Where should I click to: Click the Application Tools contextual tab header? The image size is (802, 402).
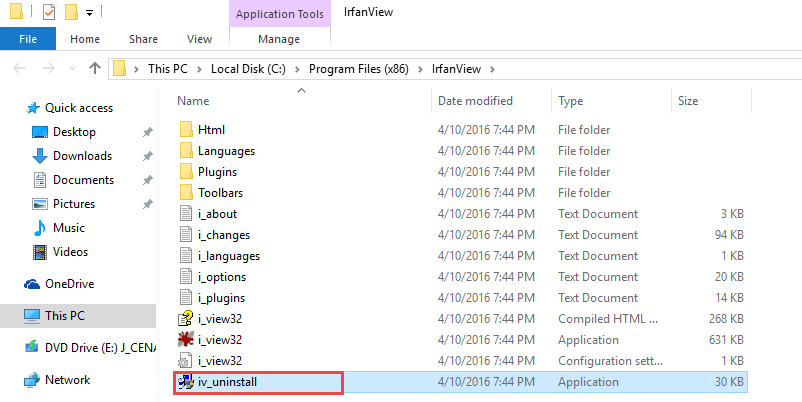tap(280, 14)
